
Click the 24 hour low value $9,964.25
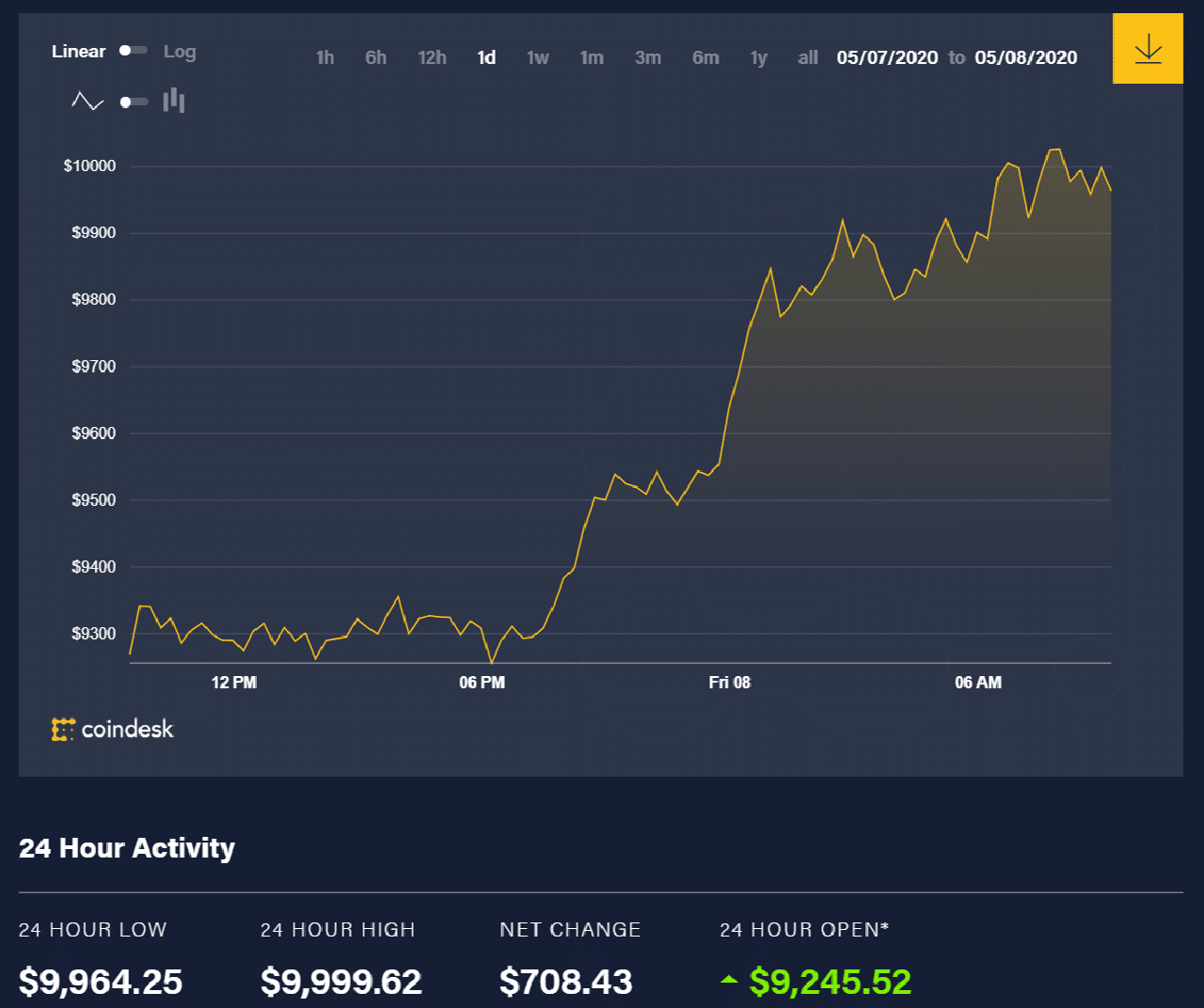pyautogui.click(x=101, y=982)
